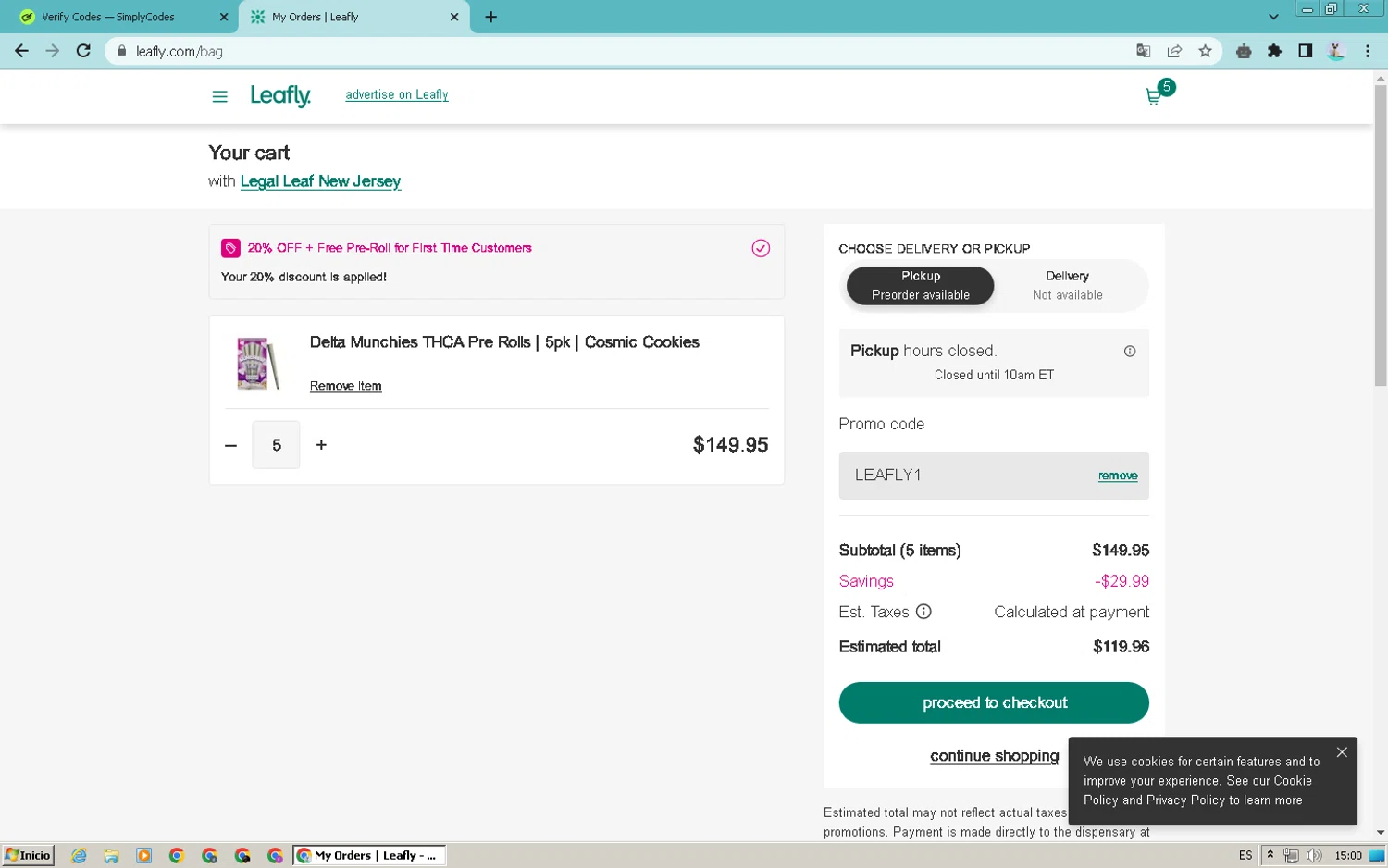Open the shopping cart icon with 5 badge
The width and height of the screenshot is (1388, 868).
1159,93
